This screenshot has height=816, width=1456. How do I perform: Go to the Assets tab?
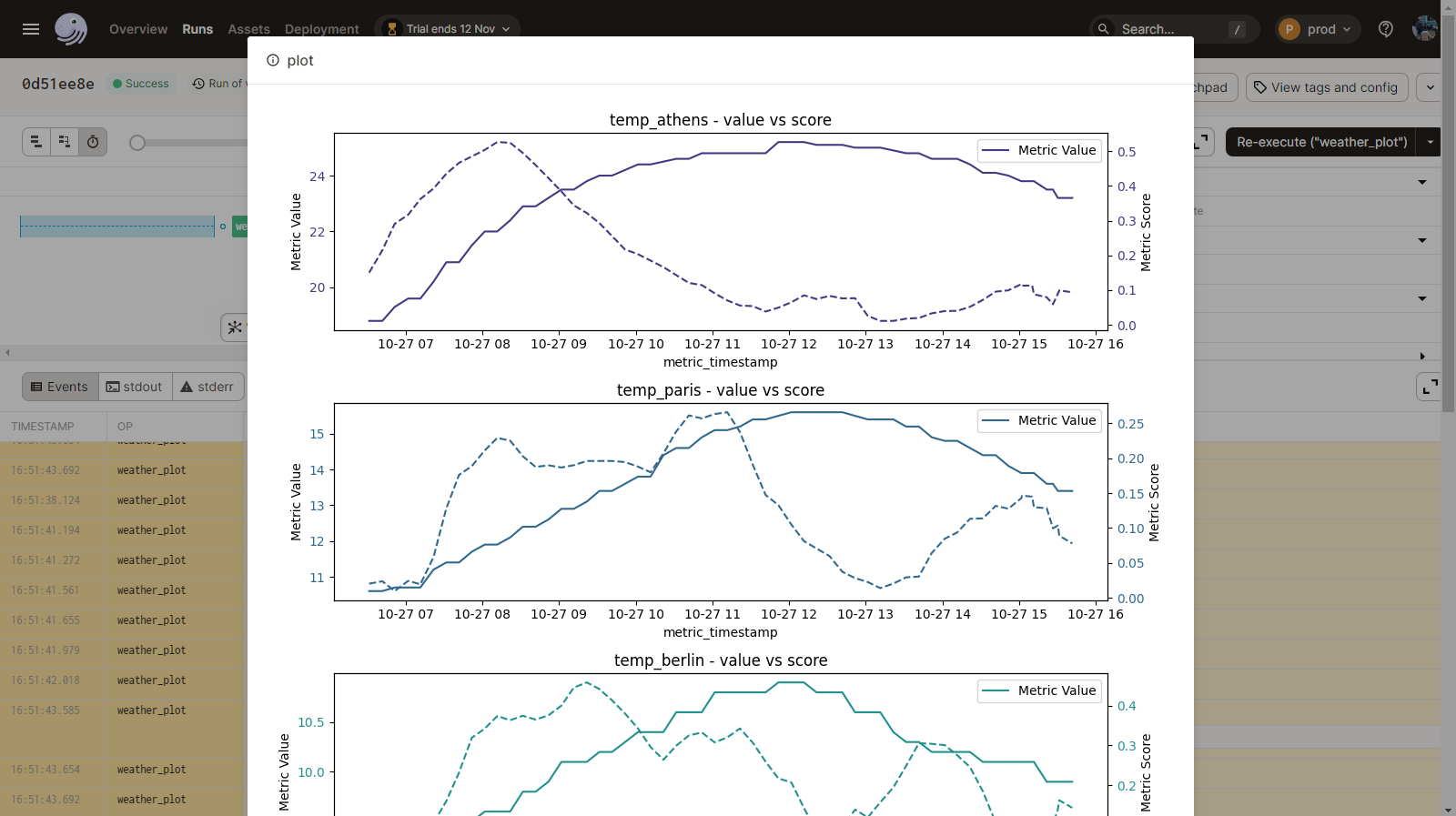[248, 29]
